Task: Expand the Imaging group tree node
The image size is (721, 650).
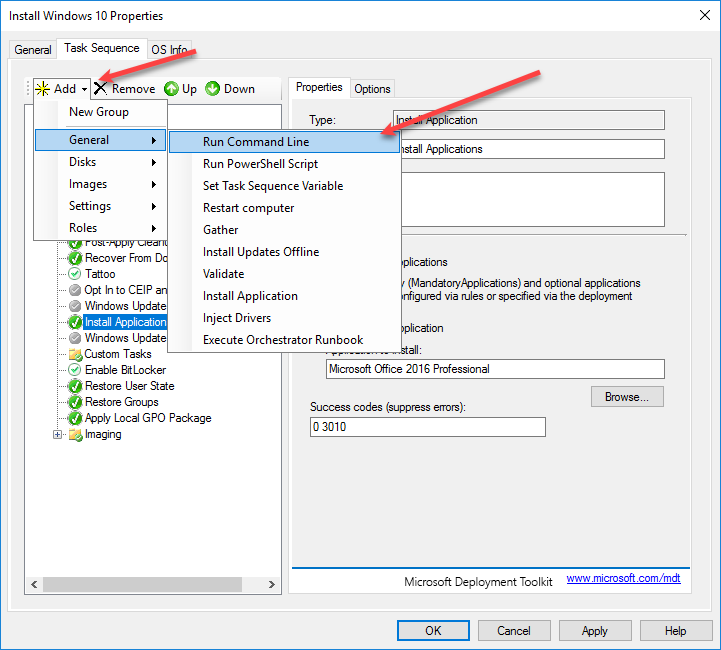Action: click(58, 434)
